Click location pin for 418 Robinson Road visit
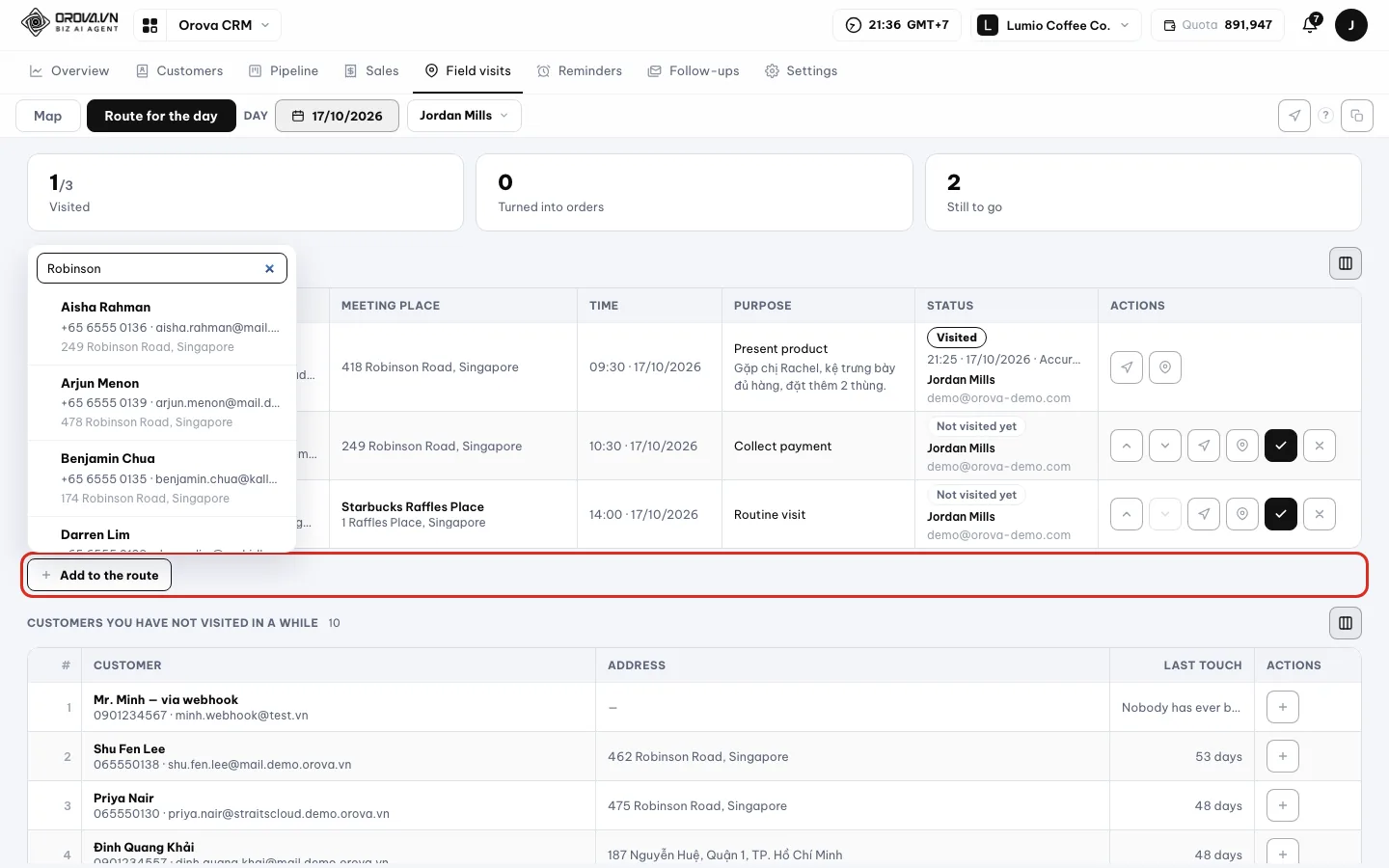The image size is (1389, 868). pos(1165,367)
